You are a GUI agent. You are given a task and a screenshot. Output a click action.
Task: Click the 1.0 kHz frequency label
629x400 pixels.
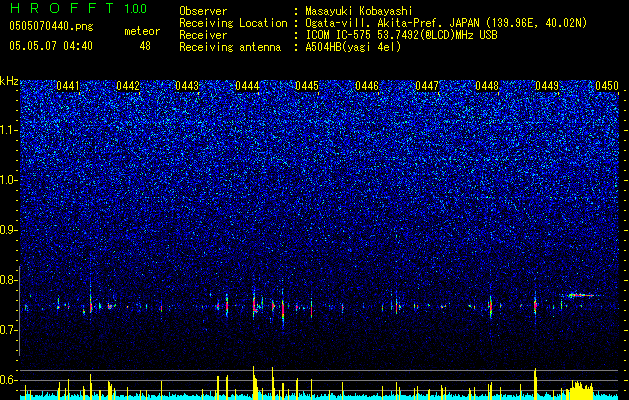[x=9, y=180]
